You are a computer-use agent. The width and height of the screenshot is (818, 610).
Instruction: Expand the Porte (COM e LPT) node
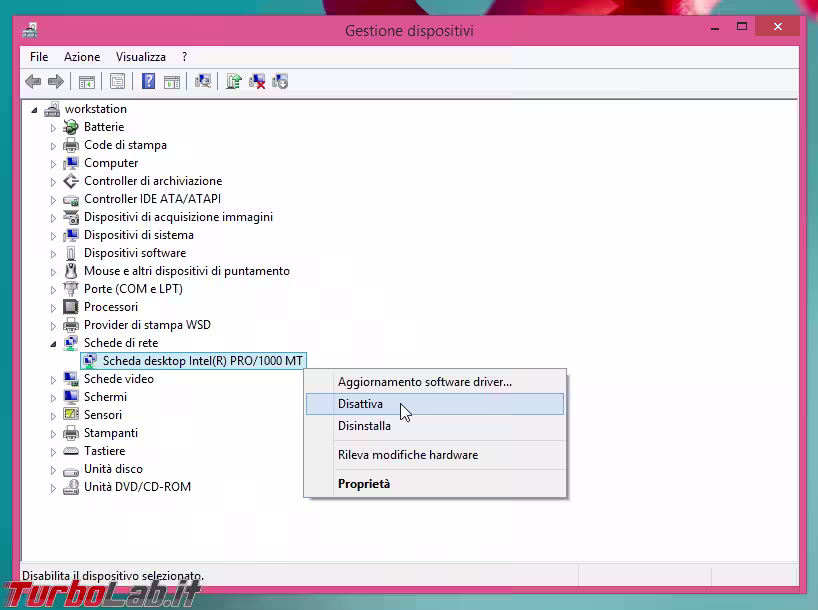[53, 290]
